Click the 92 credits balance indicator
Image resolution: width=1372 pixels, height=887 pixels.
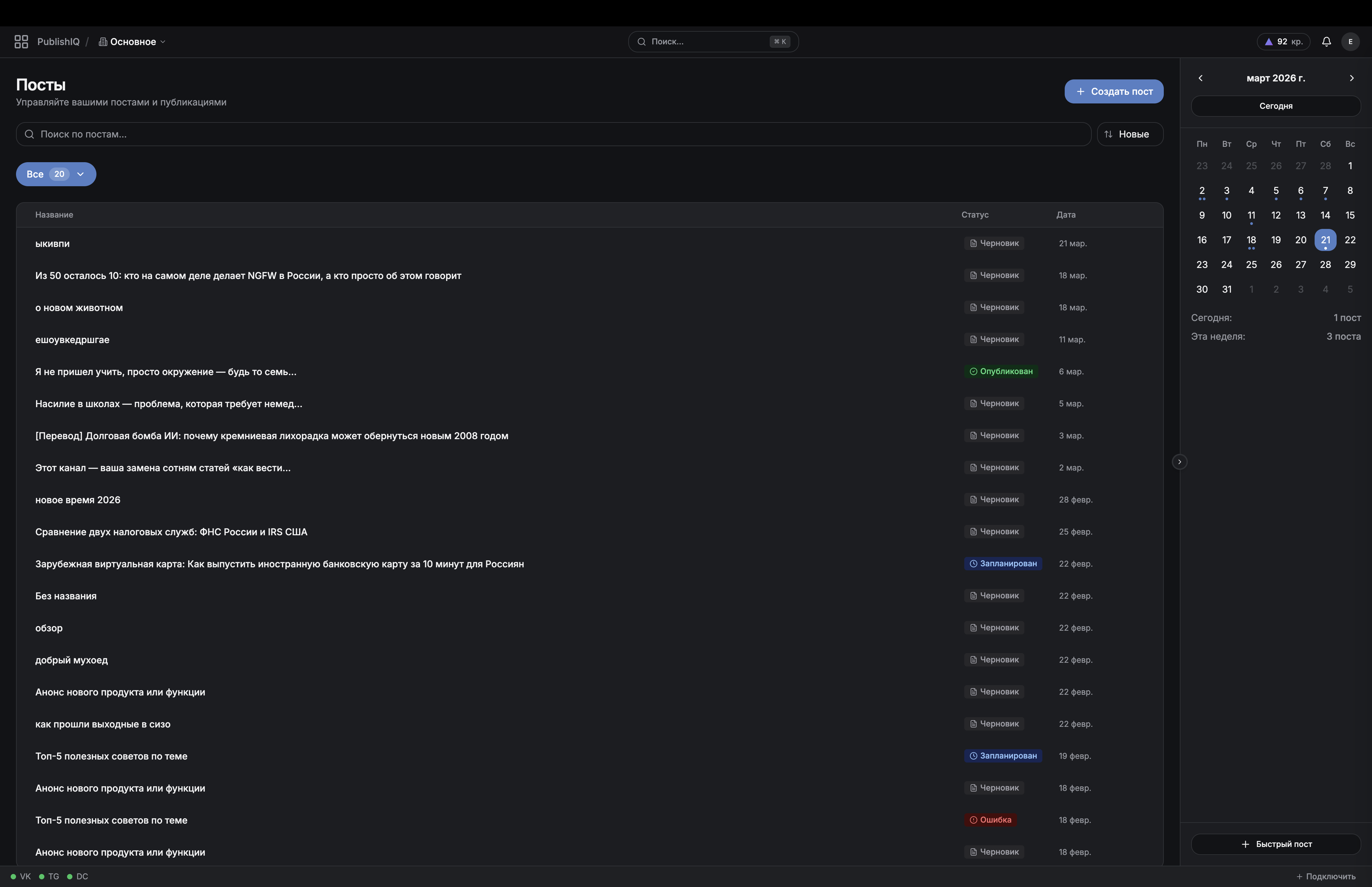(x=1283, y=41)
